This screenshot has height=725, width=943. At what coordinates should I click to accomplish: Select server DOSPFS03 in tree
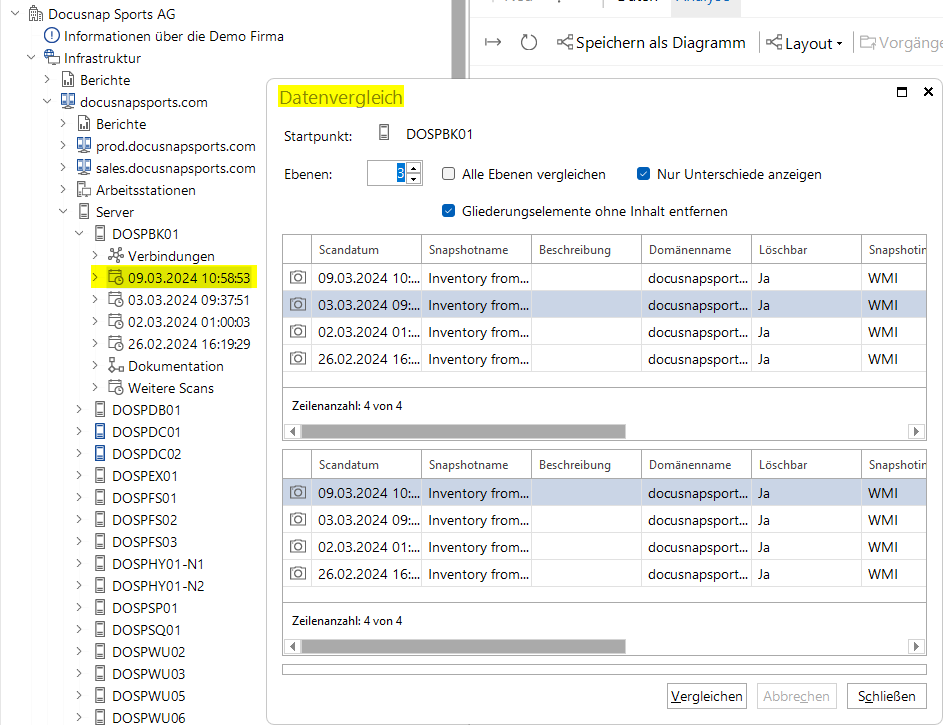click(144, 542)
